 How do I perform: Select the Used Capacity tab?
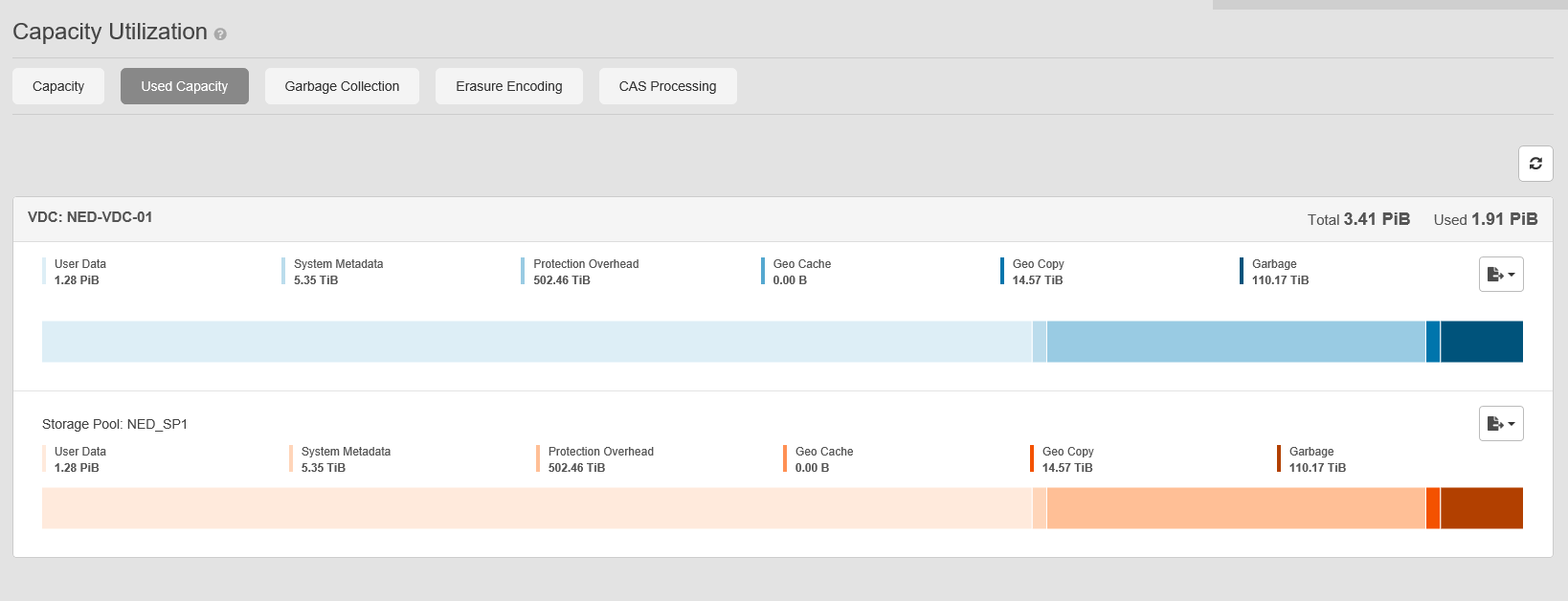(185, 86)
